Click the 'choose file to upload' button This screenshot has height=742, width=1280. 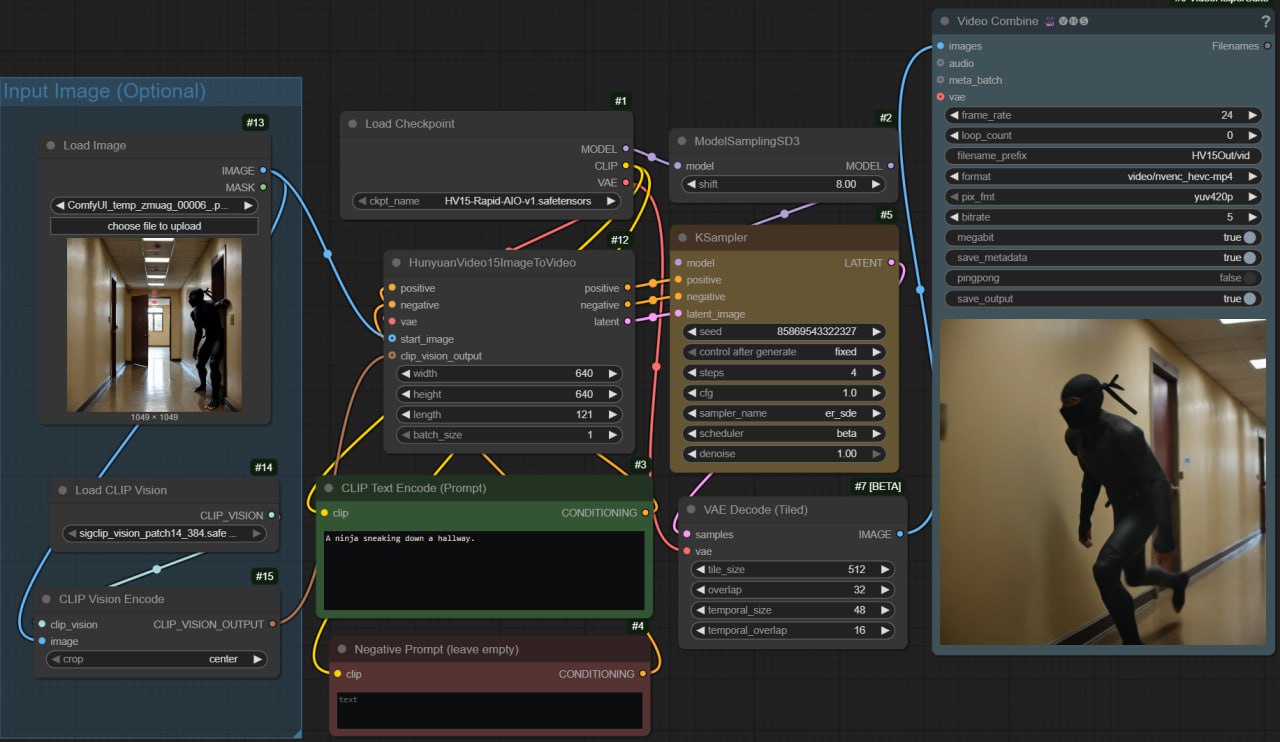point(154,226)
